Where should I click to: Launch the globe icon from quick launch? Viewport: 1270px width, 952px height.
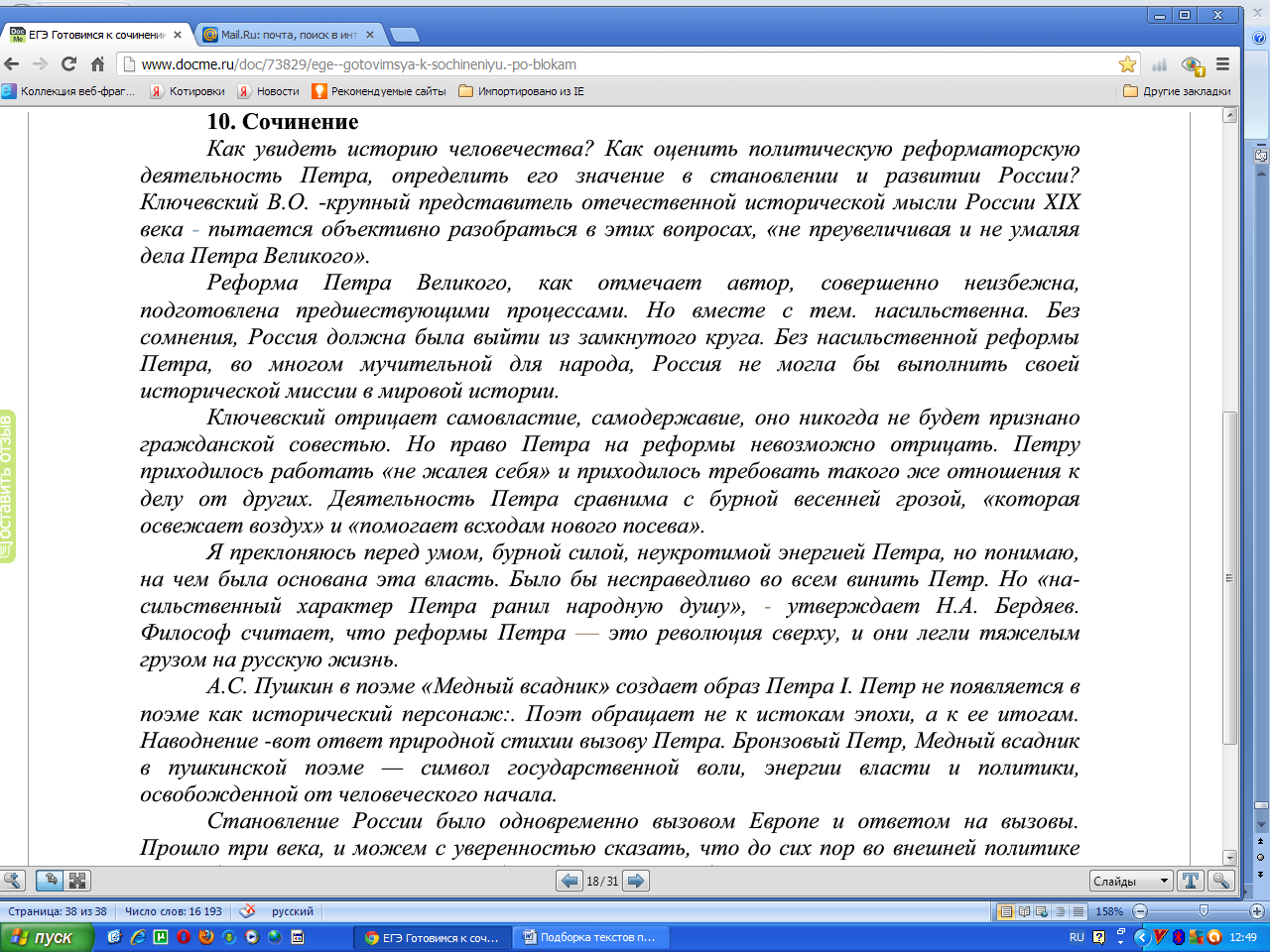tap(275, 937)
